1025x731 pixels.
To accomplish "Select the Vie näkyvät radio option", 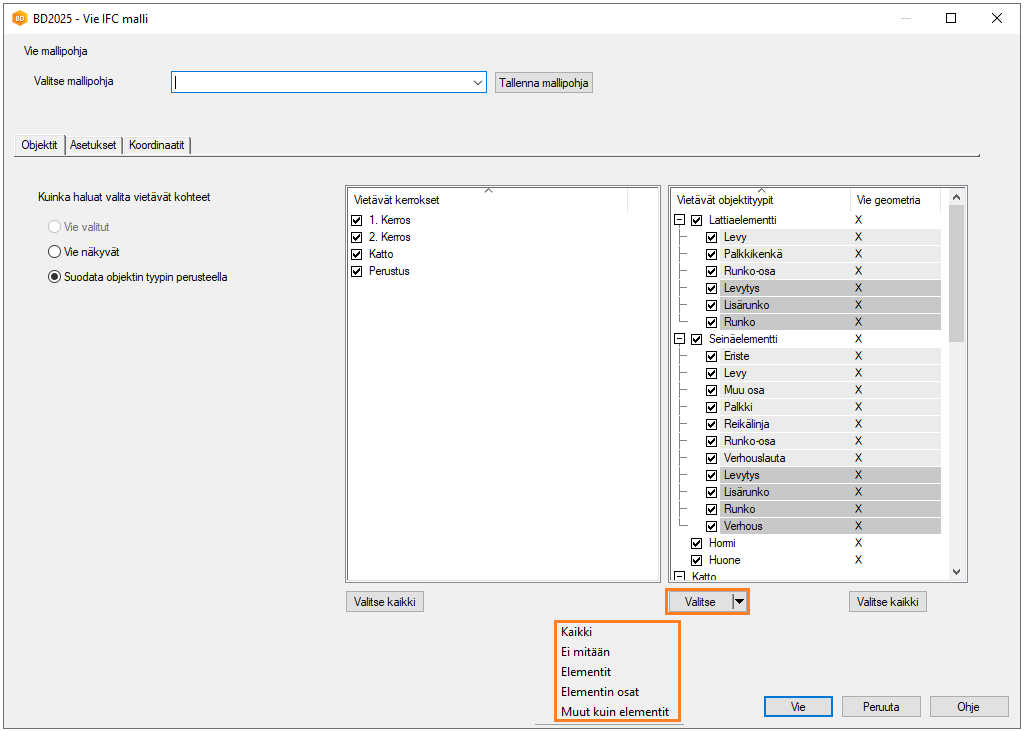I will (55, 252).
